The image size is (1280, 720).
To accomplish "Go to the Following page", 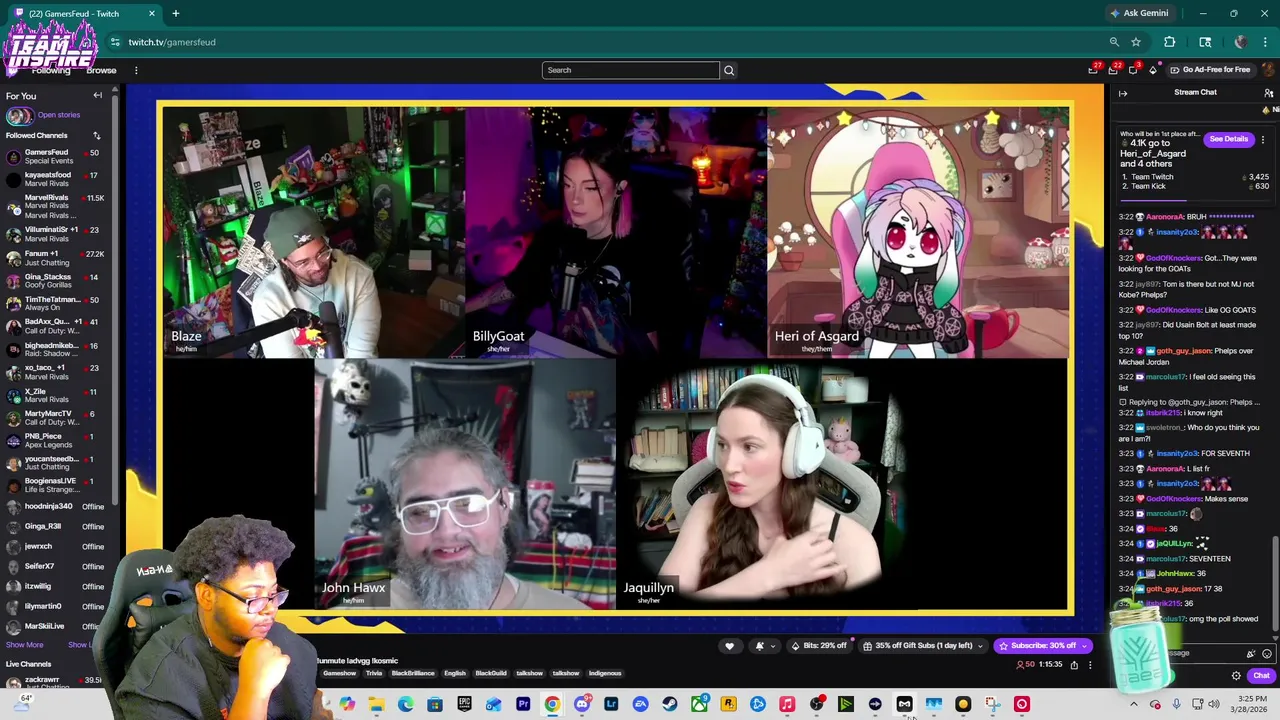I will pyautogui.click(x=51, y=70).
